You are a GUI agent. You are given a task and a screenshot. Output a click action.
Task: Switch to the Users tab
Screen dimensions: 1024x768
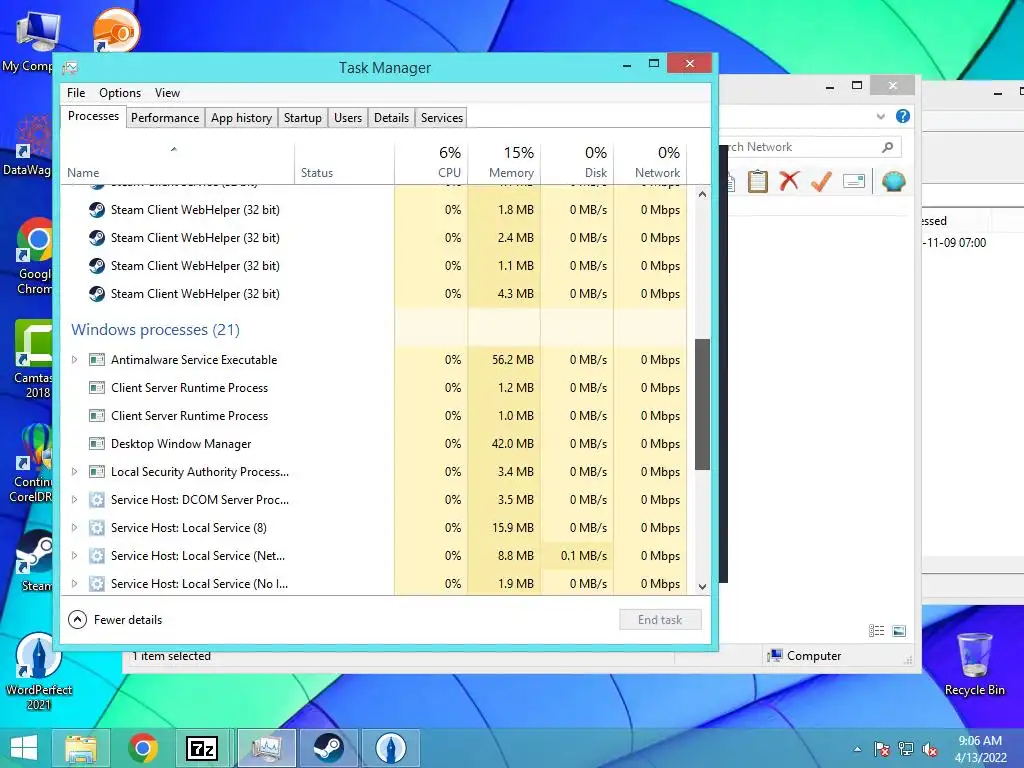pyautogui.click(x=347, y=118)
